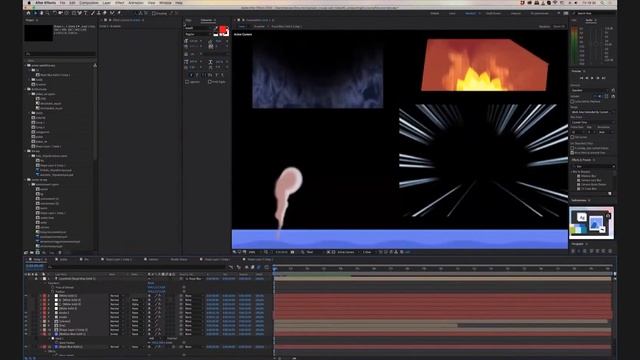Toggle the Hindi Digits checkbox

point(209,82)
